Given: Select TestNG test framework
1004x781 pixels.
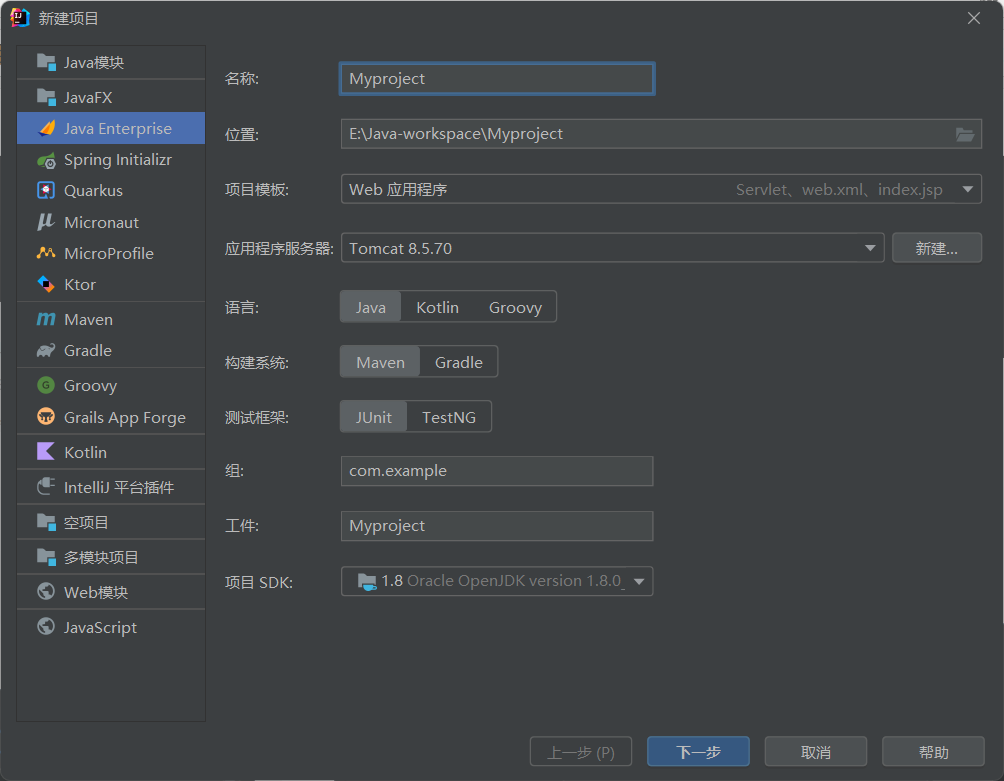Looking at the screenshot, I should click(449, 417).
